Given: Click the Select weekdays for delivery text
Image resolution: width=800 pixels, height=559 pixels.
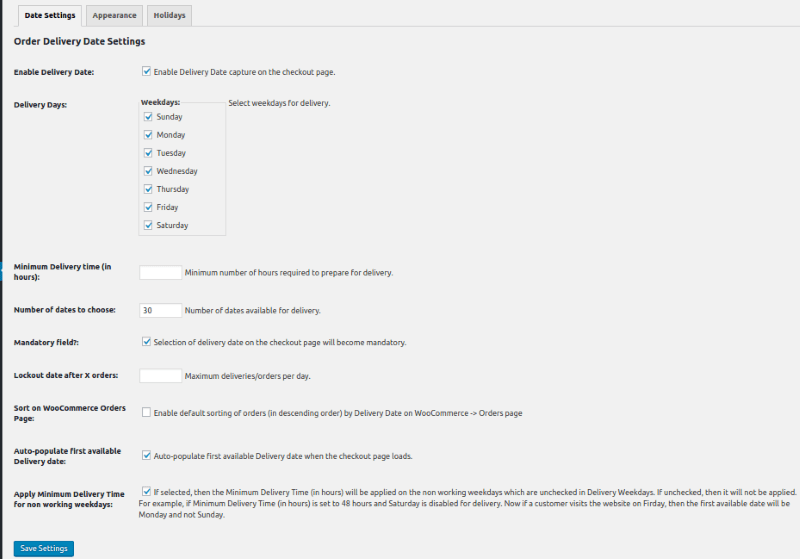Looking at the screenshot, I should (x=279, y=103).
